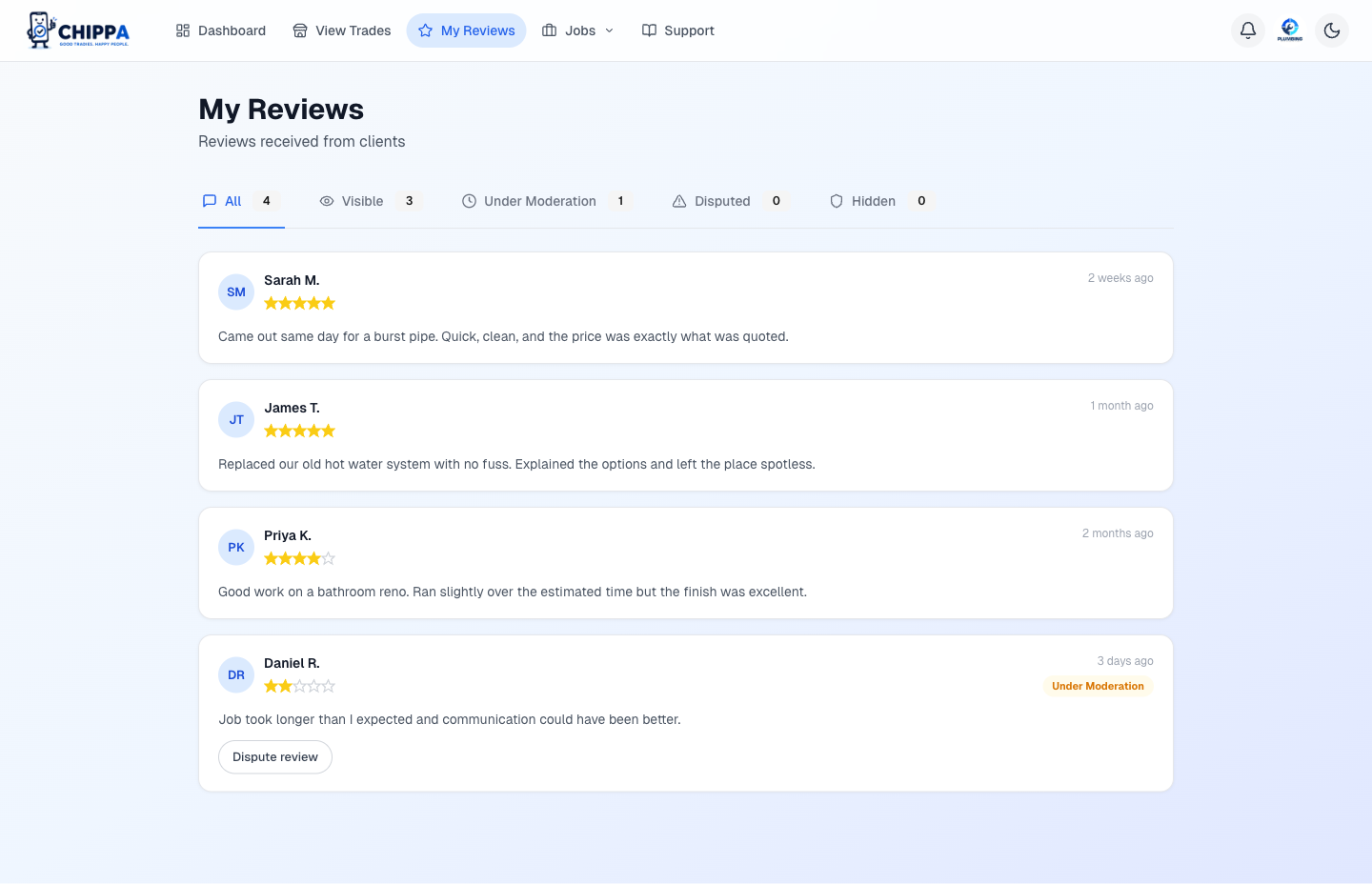Select the All reviews tab
This screenshot has width=1372, height=884.
(x=241, y=201)
